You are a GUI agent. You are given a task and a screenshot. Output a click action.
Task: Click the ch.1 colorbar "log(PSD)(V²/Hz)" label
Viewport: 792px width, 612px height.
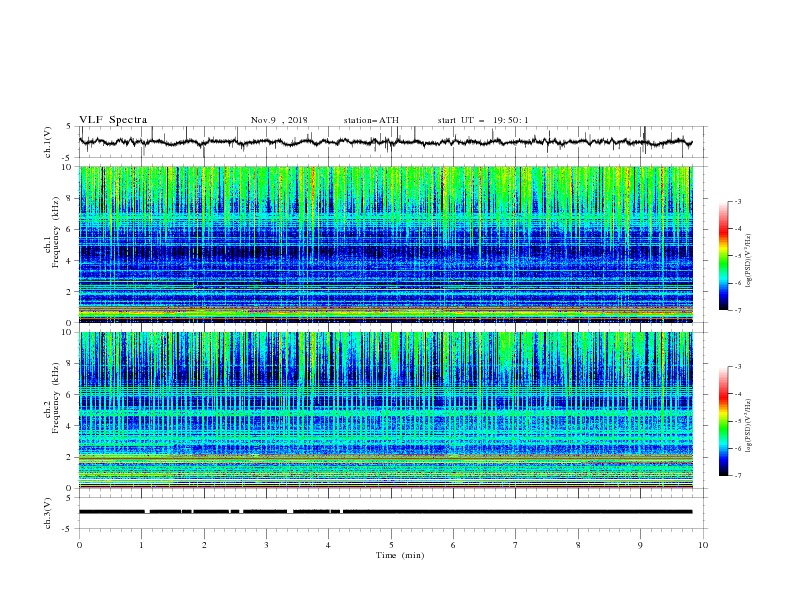[x=748, y=261]
